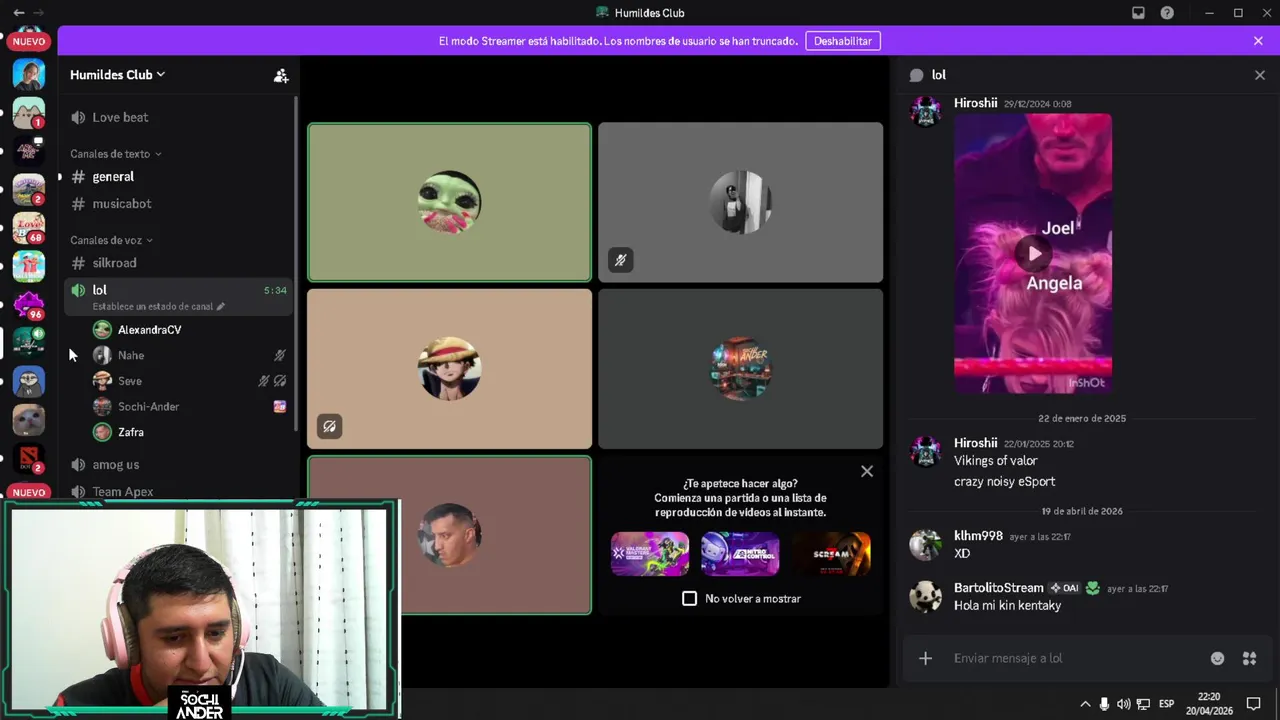This screenshot has width=1280, height=720.
Task: Open the general text channel
Action: pos(178,177)
